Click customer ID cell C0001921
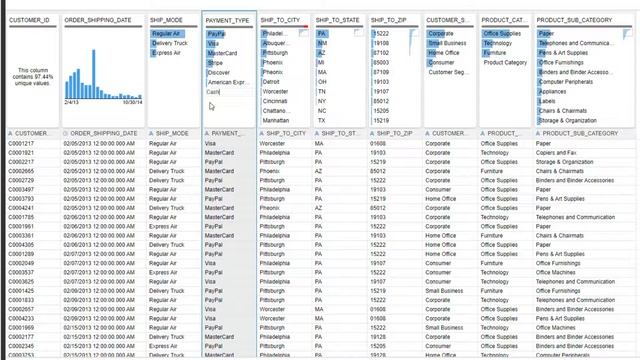The width and height of the screenshot is (640, 360). [x=21, y=153]
